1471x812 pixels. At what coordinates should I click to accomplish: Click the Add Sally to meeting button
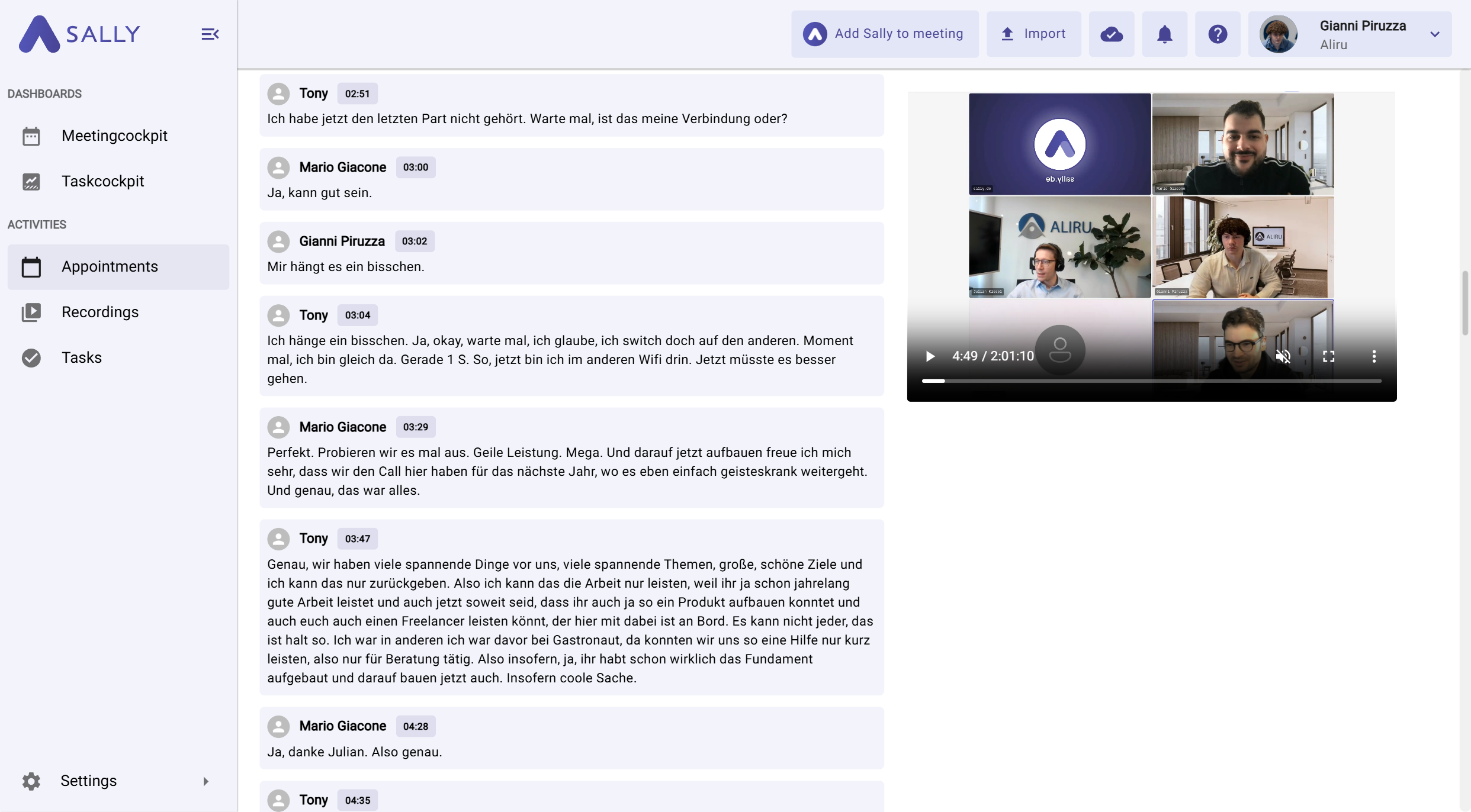pos(885,34)
